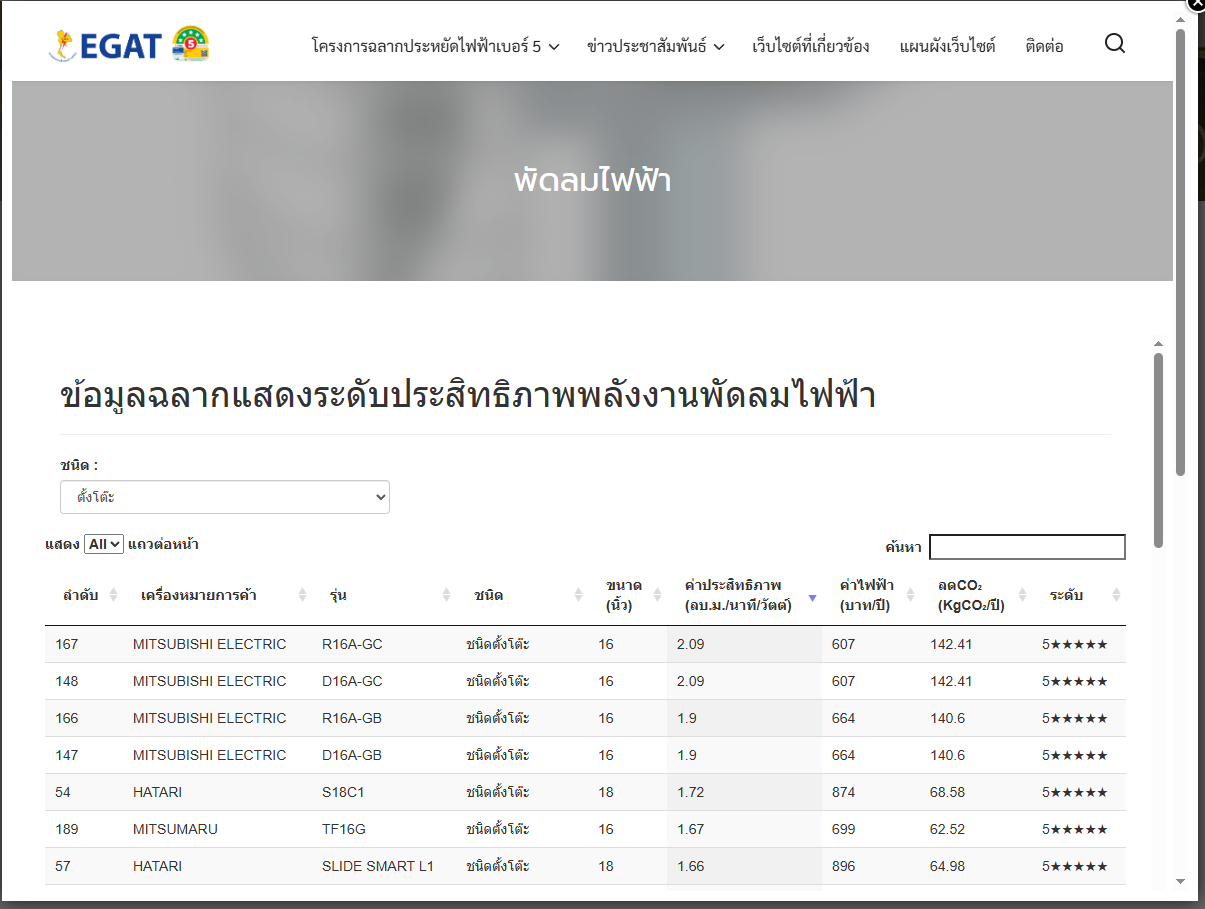The image size is (1205, 909).
Task: Select model cell R16A-GC
Action: click(x=352, y=644)
